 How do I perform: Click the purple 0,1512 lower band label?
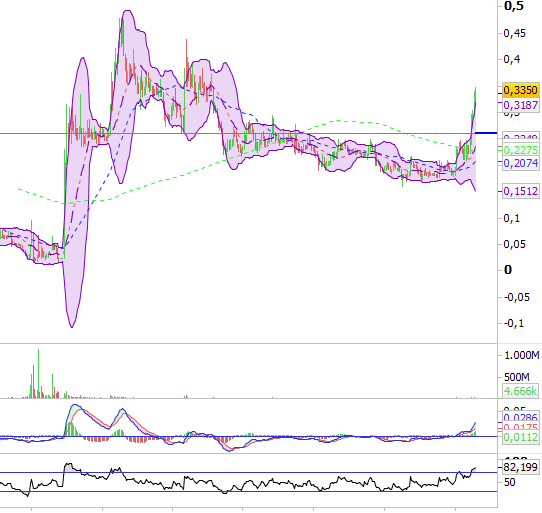521,191
